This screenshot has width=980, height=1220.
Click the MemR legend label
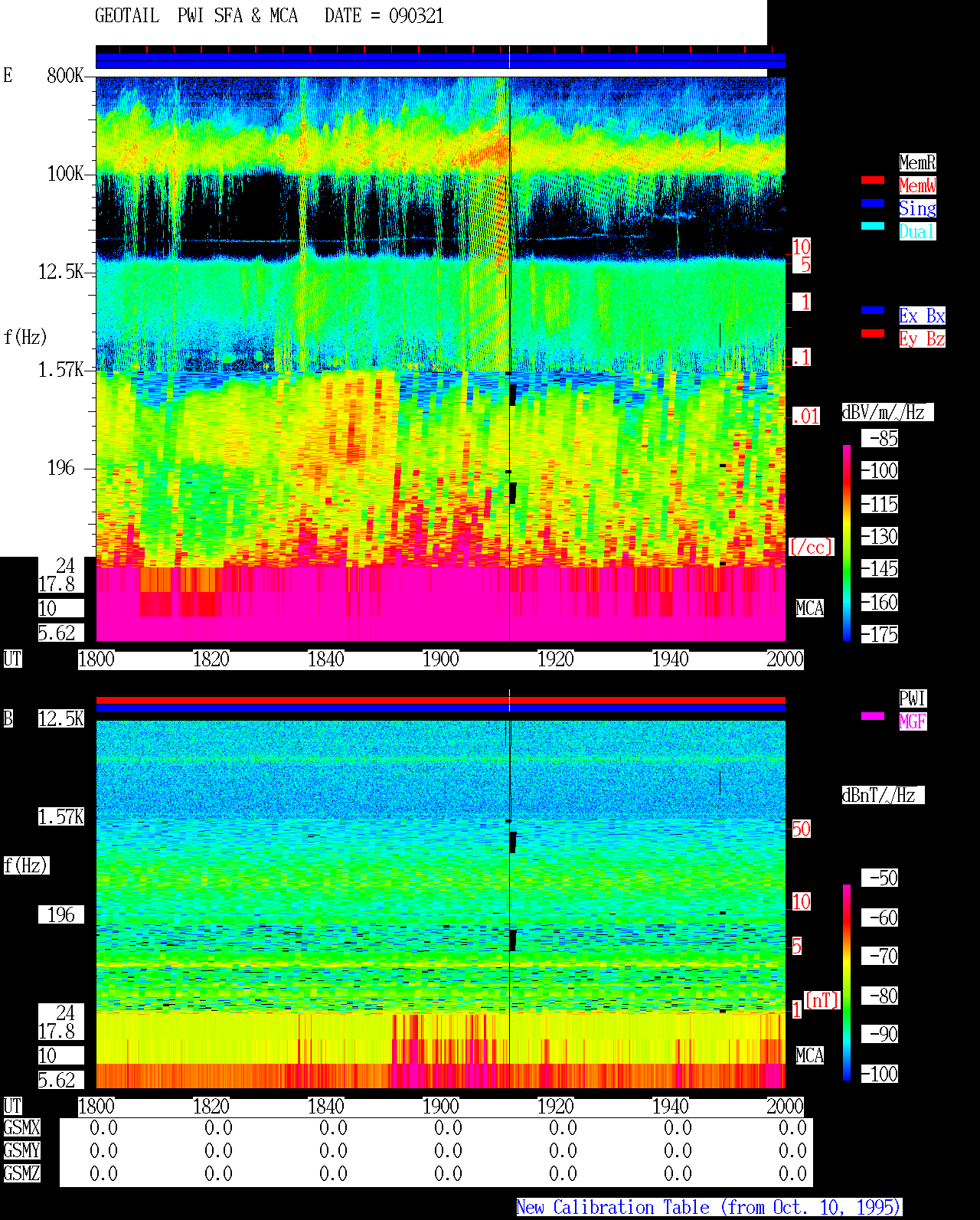click(917, 162)
